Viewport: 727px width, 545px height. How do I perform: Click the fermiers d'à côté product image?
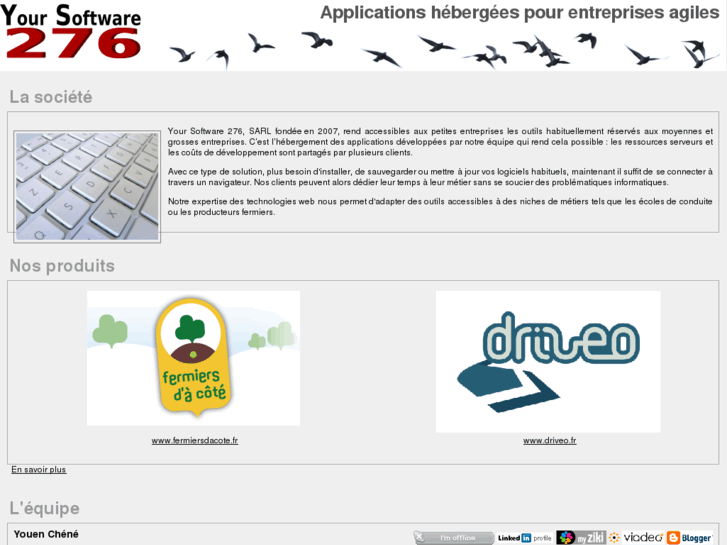tap(193, 358)
